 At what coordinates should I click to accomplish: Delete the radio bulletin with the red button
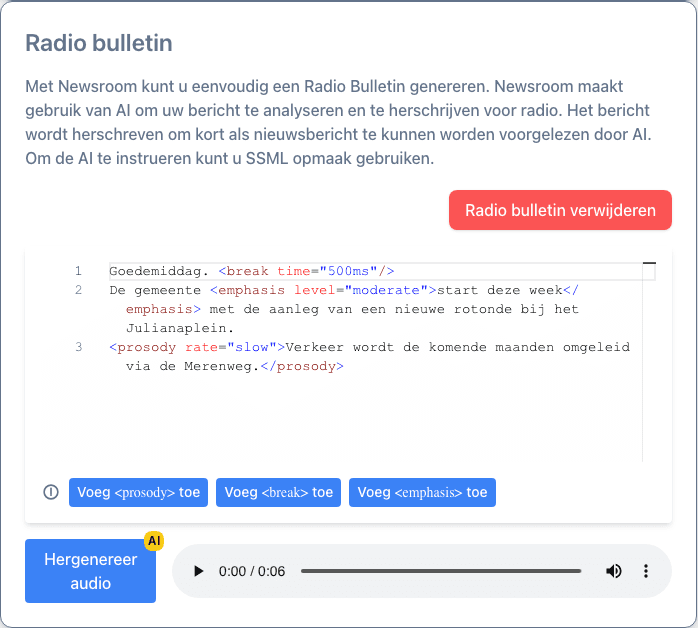[560, 210]
